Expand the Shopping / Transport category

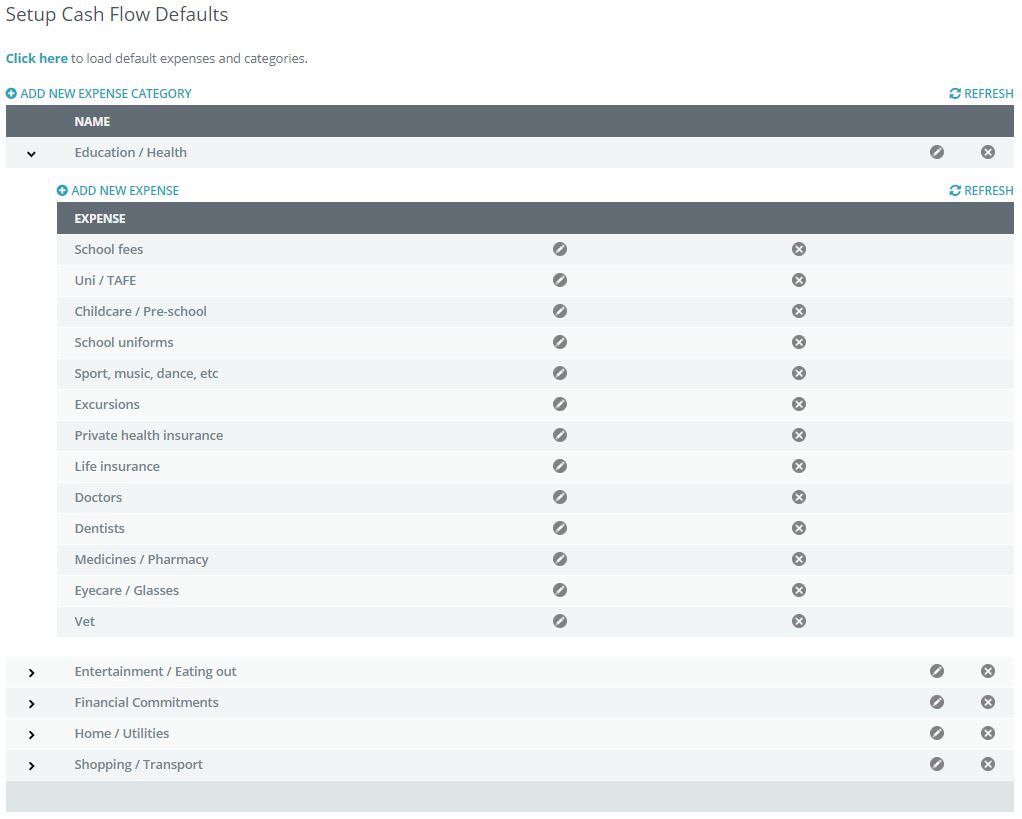pos(31,765)
